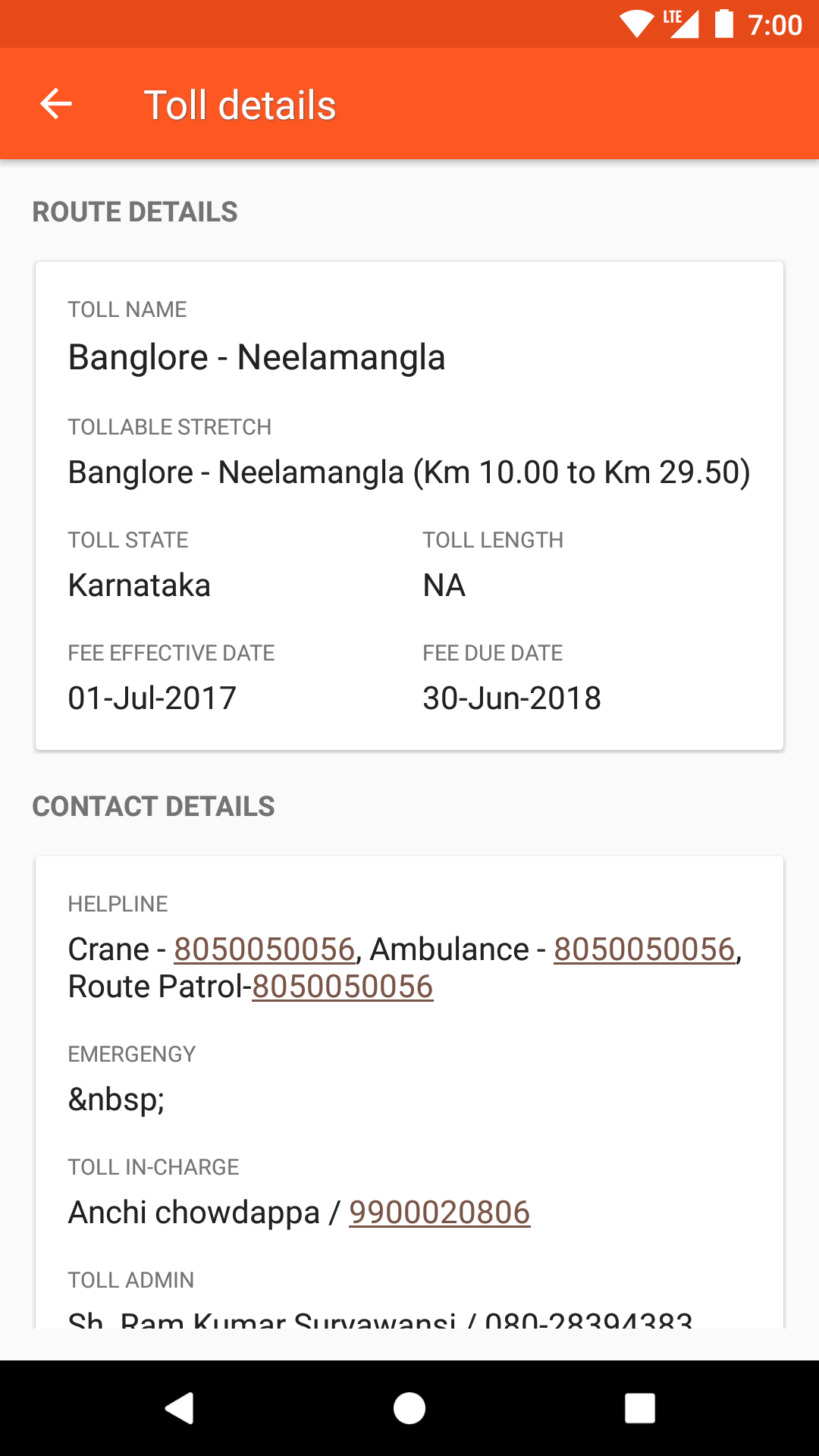819x1456 pixels.
Task: Tap the Wi-Fi status icon
Action: click(x=636, y=24)
